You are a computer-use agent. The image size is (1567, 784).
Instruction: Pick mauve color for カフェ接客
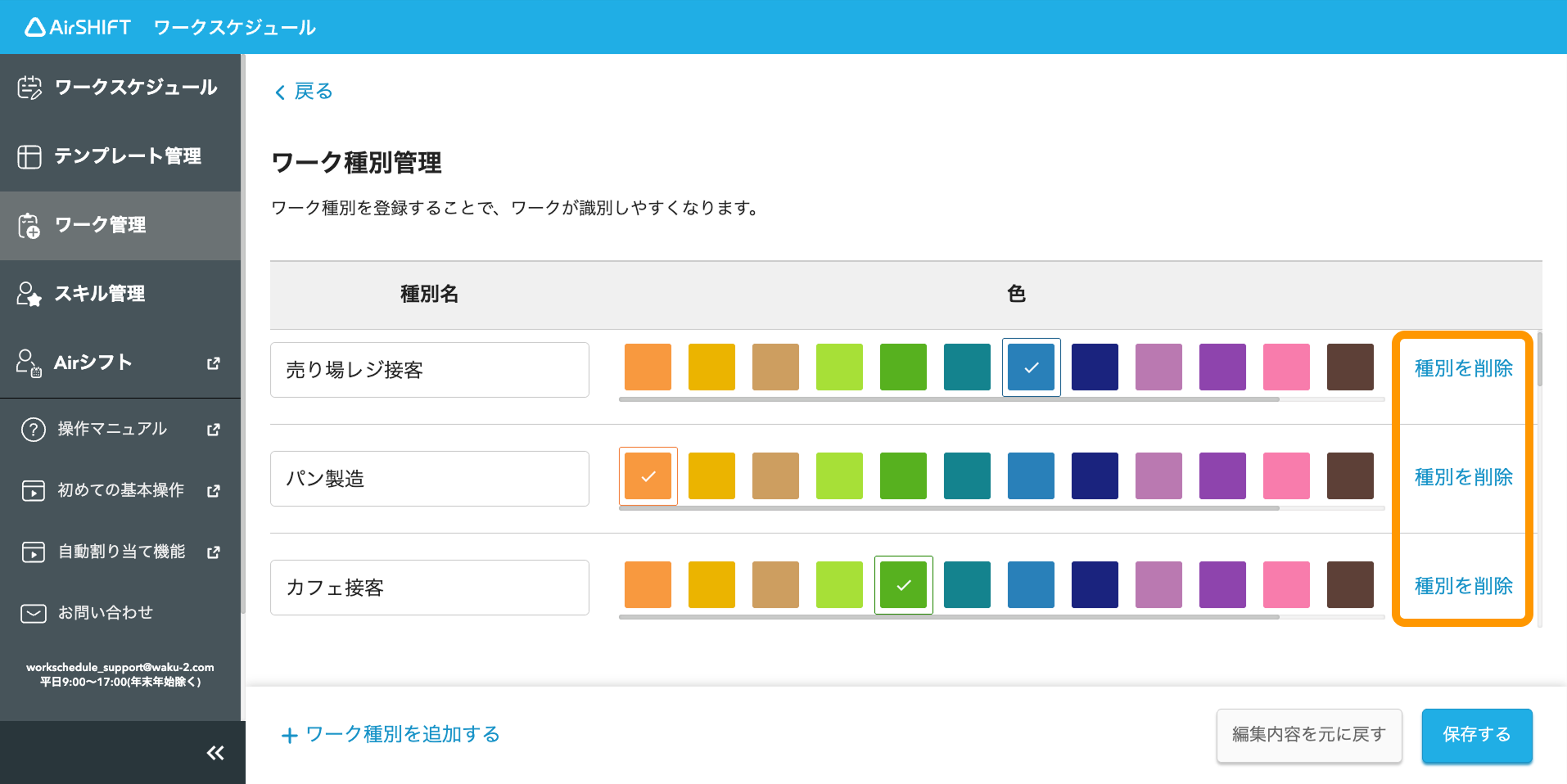(1158, 584)
